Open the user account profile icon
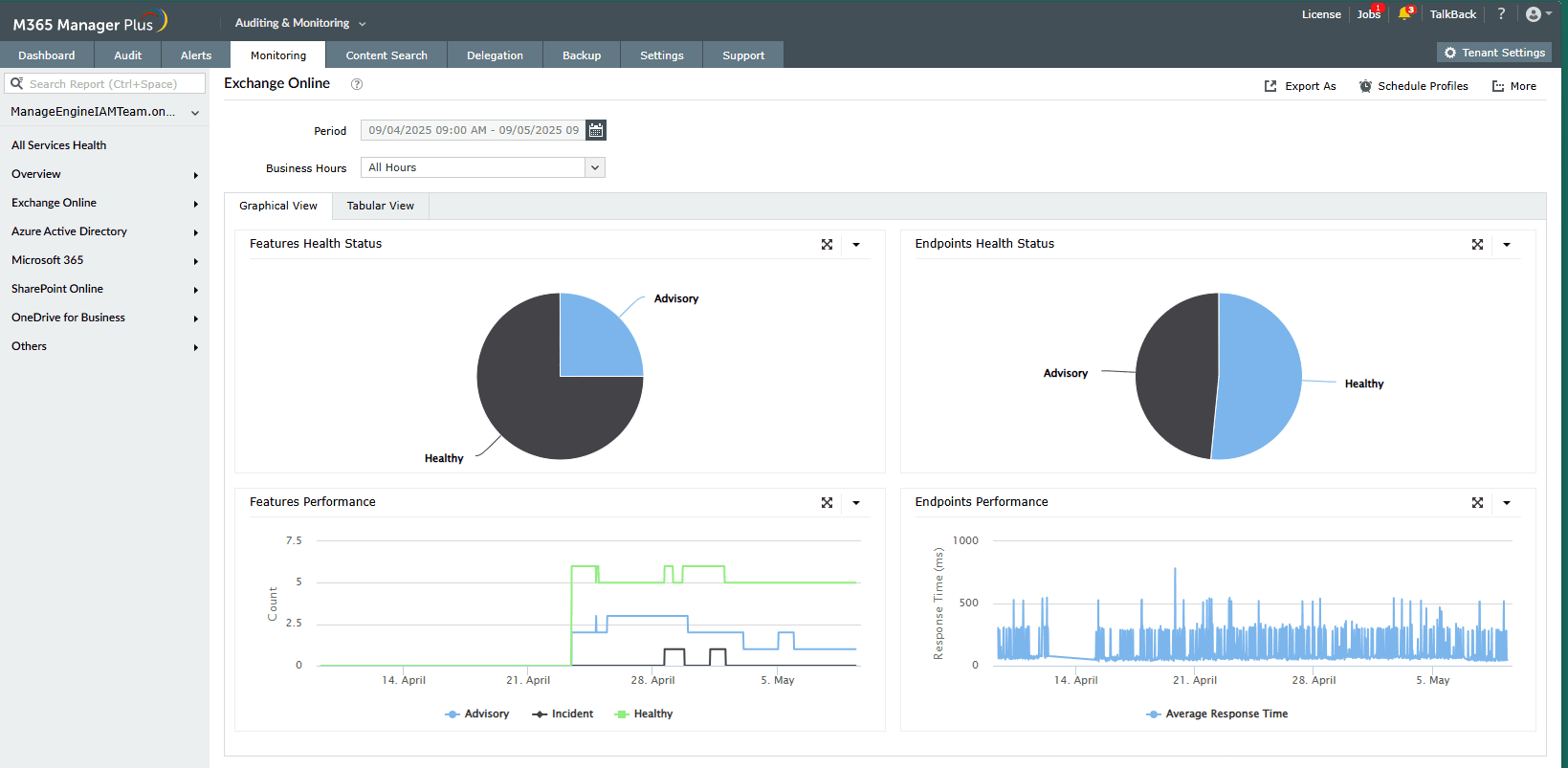The image size is (1568, 768). pyautogui.click(x=1534, y=14)
